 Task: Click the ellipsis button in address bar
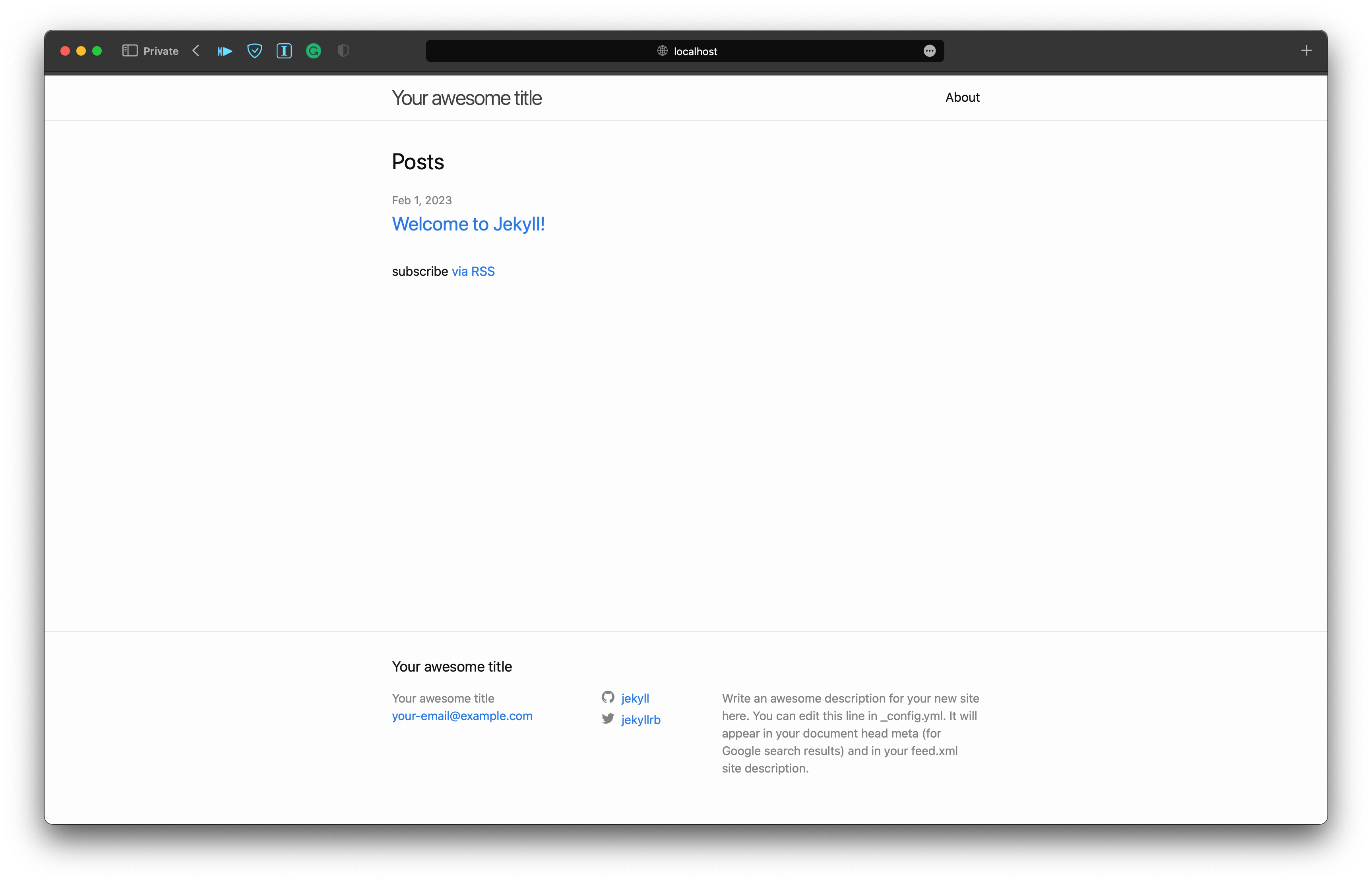929,51
